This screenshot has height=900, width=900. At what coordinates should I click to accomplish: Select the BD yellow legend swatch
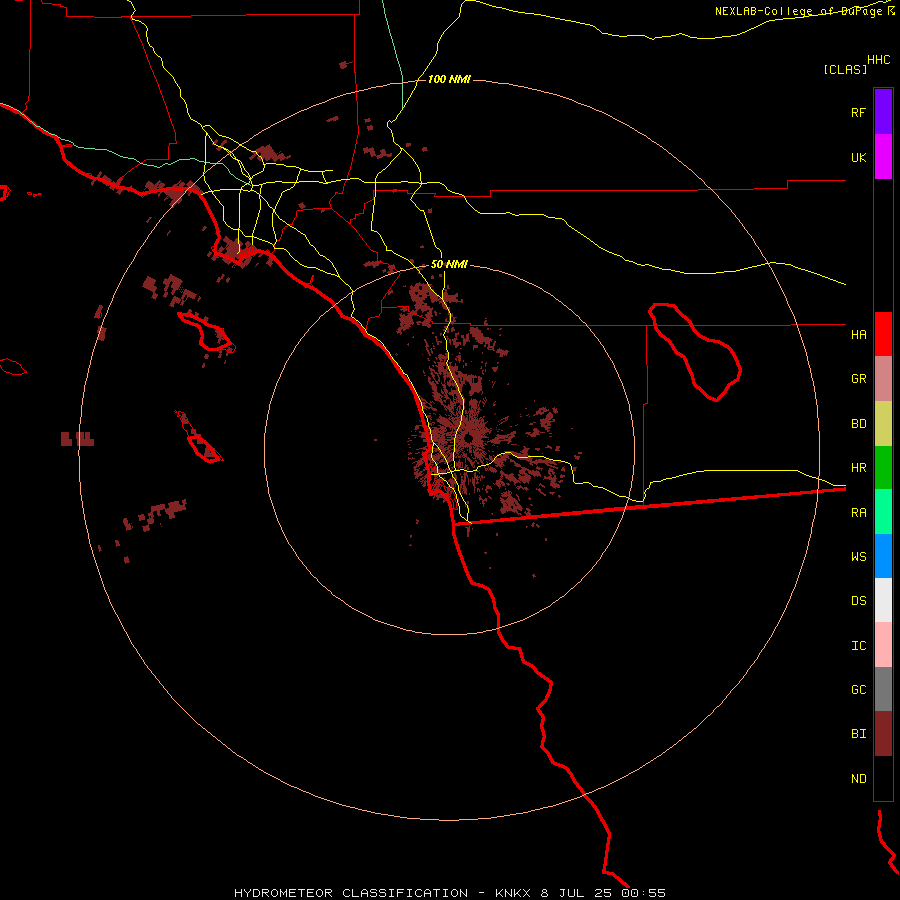click(x=883, y=424)
